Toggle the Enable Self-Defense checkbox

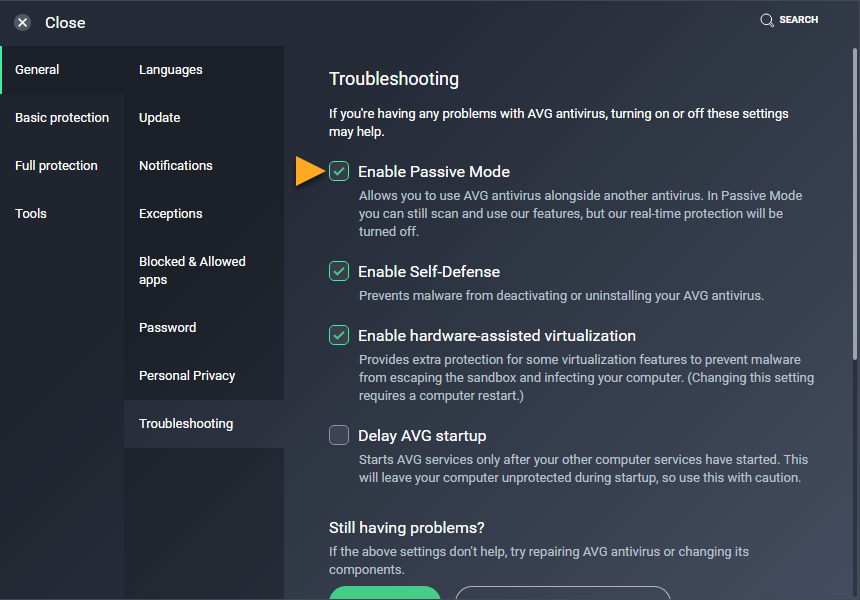coord(339,271)
